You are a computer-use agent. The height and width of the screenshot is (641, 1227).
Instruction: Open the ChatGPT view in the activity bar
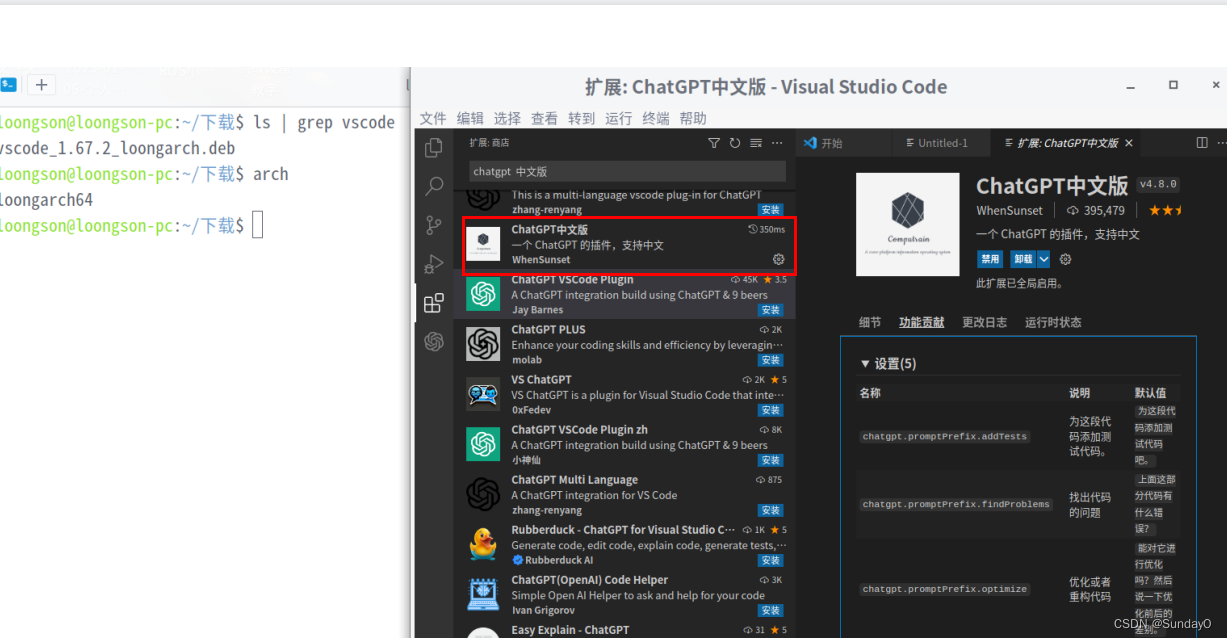tap(434, 342)
